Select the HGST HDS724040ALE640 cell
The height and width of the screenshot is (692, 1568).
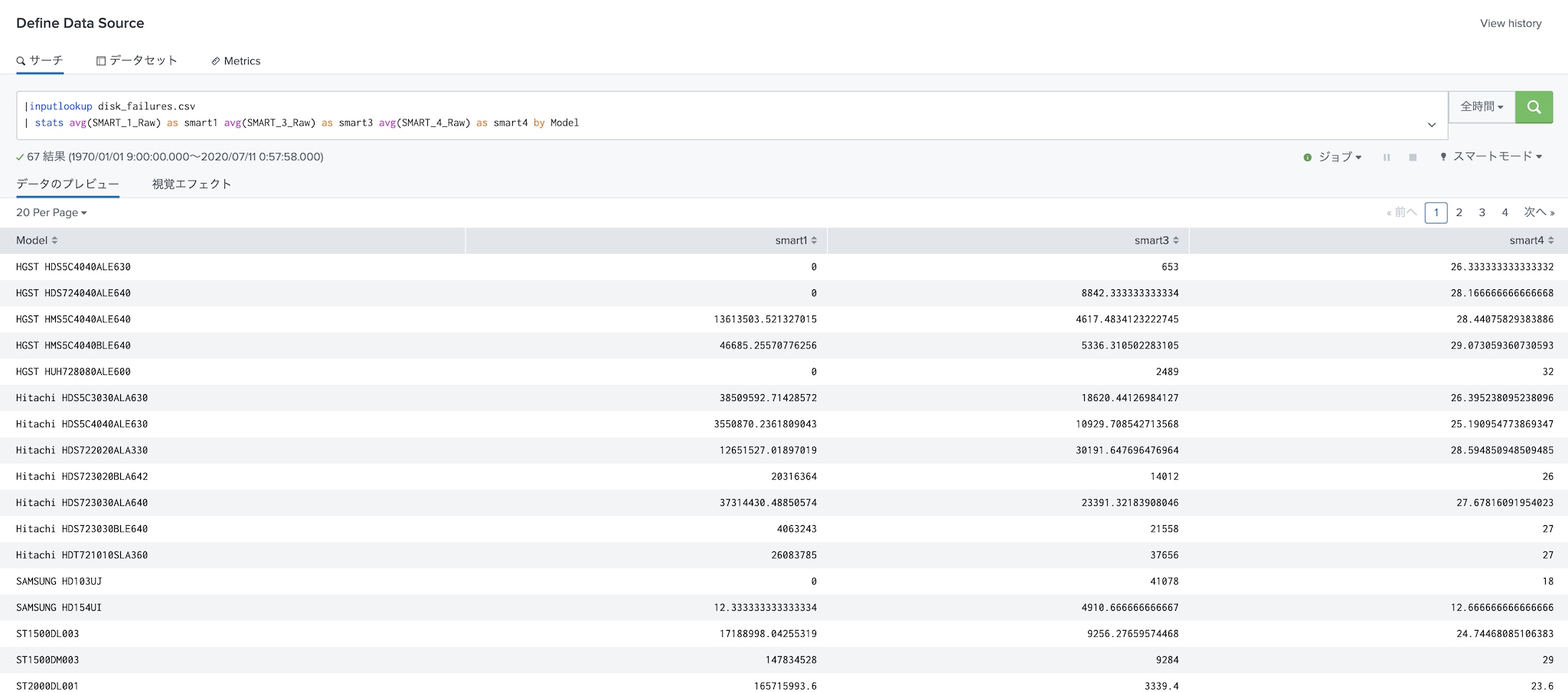[x=73, y=293]
